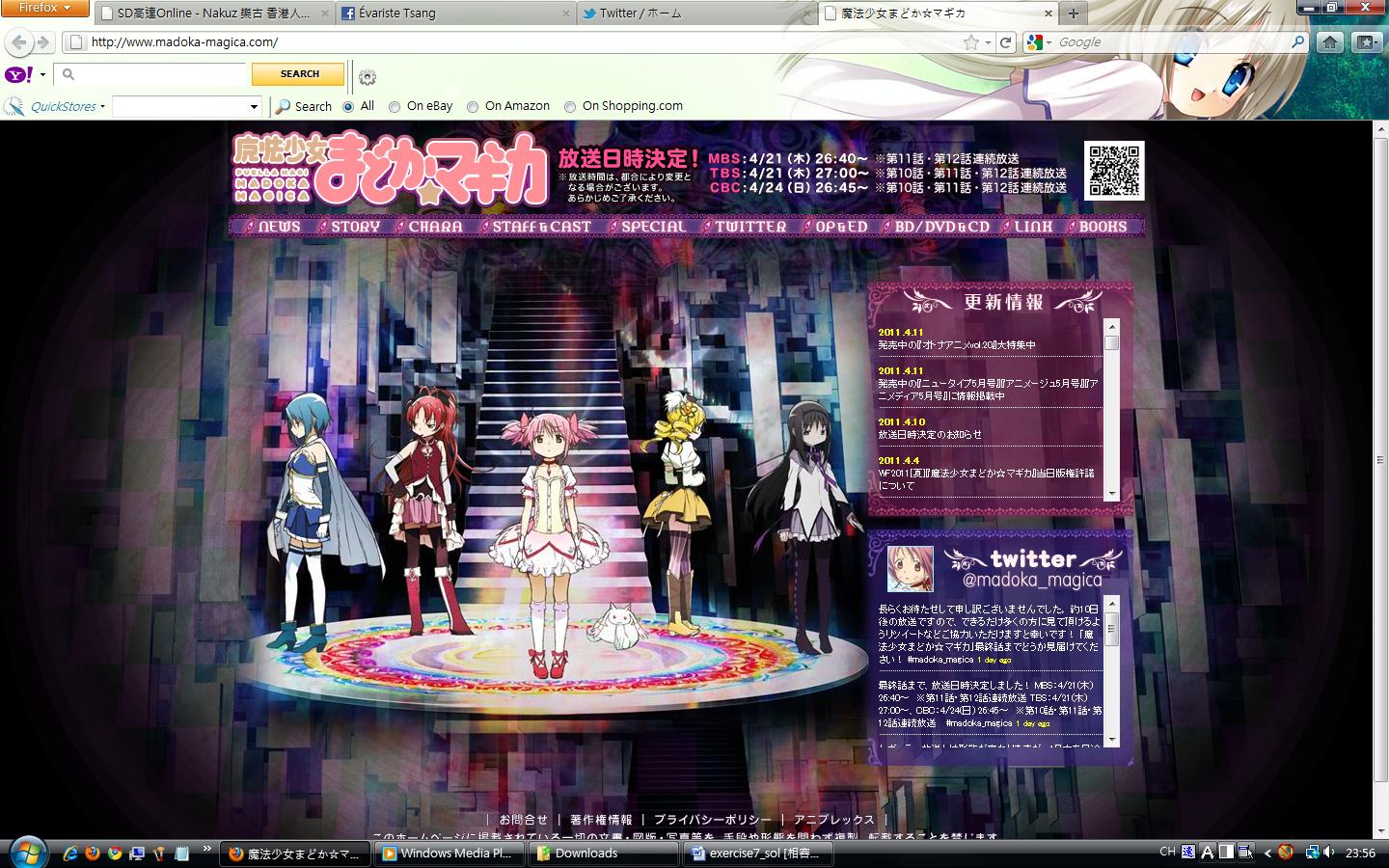This screenshot has height=868, width=1389.
Task: Switch to the Évariste Tsang Facebook tab
Action: (x=456, y=14)
